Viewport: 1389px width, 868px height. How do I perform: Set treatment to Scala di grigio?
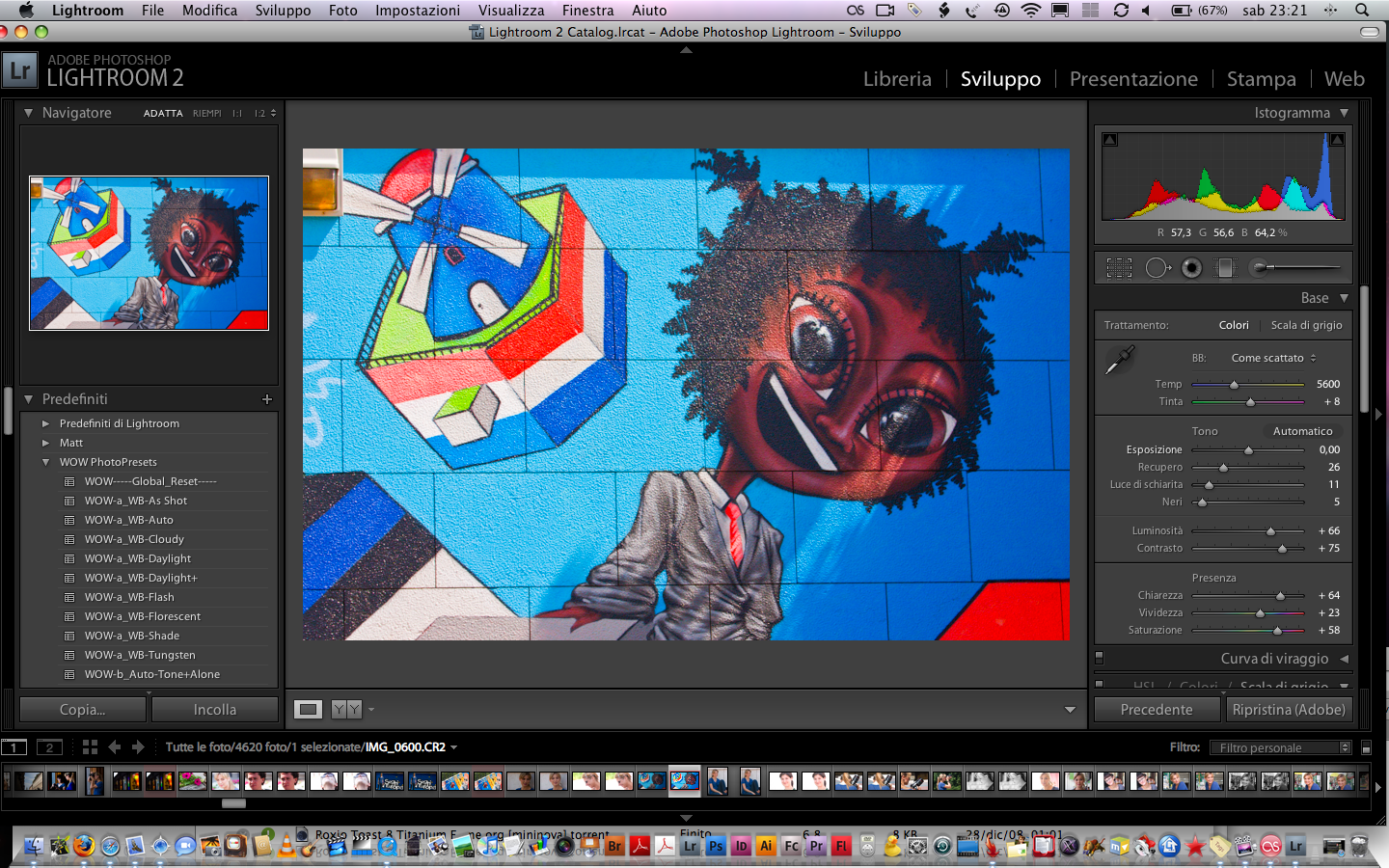click(x=1306, y=325)
